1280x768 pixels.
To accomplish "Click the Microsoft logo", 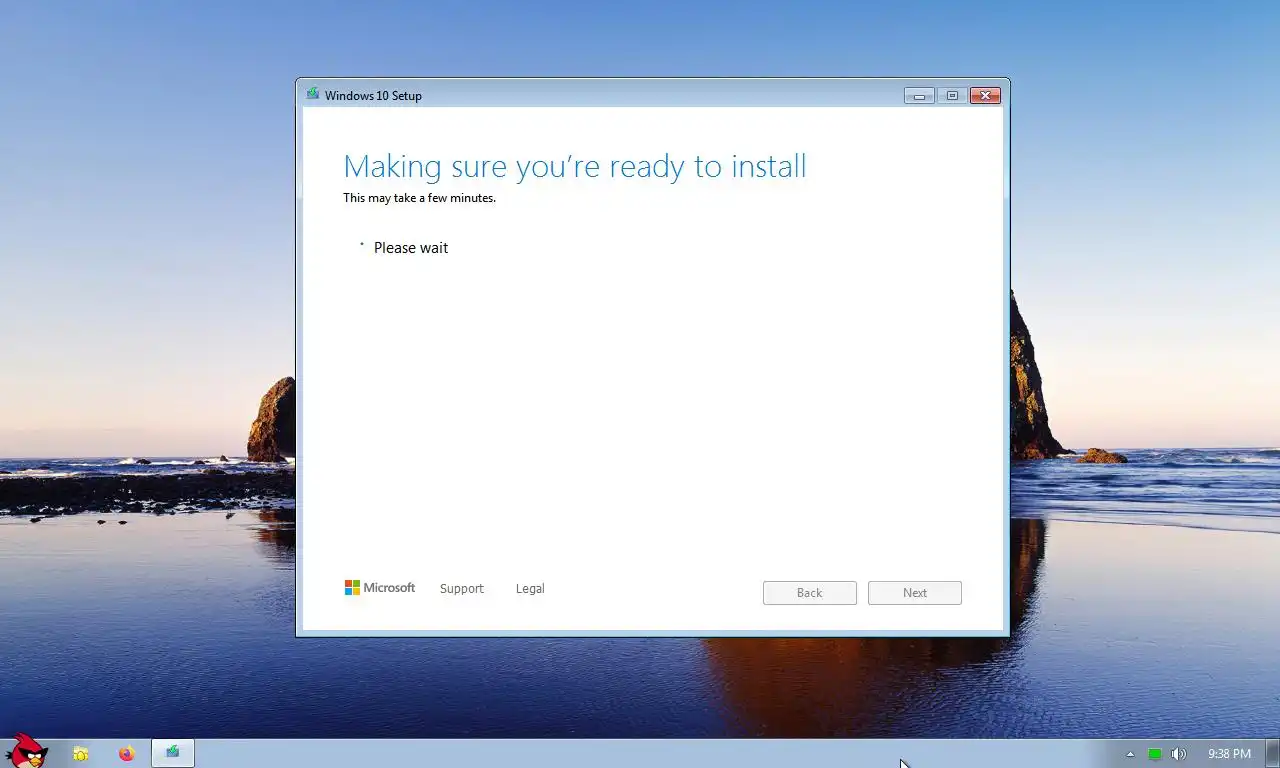I will pos(380,588).
